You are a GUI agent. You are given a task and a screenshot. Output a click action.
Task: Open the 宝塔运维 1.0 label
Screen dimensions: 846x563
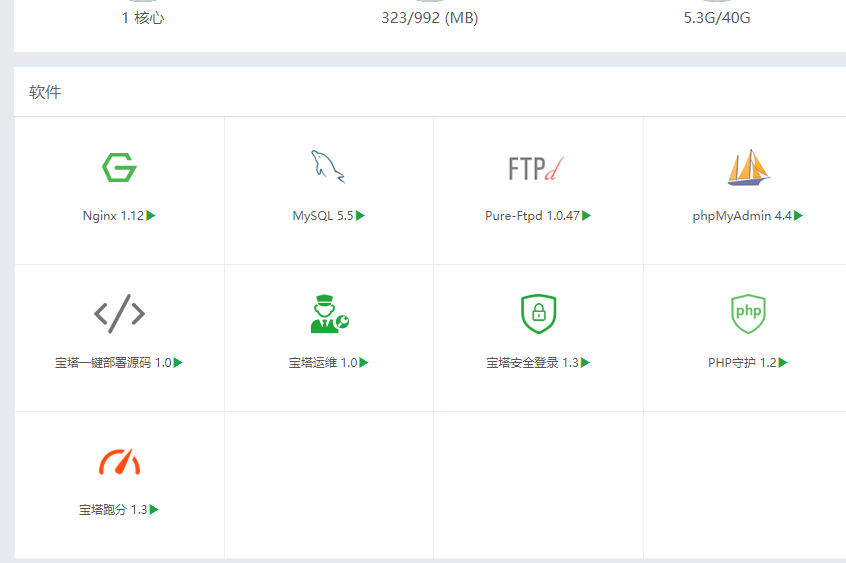pyautogui.click(x=323, y=363)
